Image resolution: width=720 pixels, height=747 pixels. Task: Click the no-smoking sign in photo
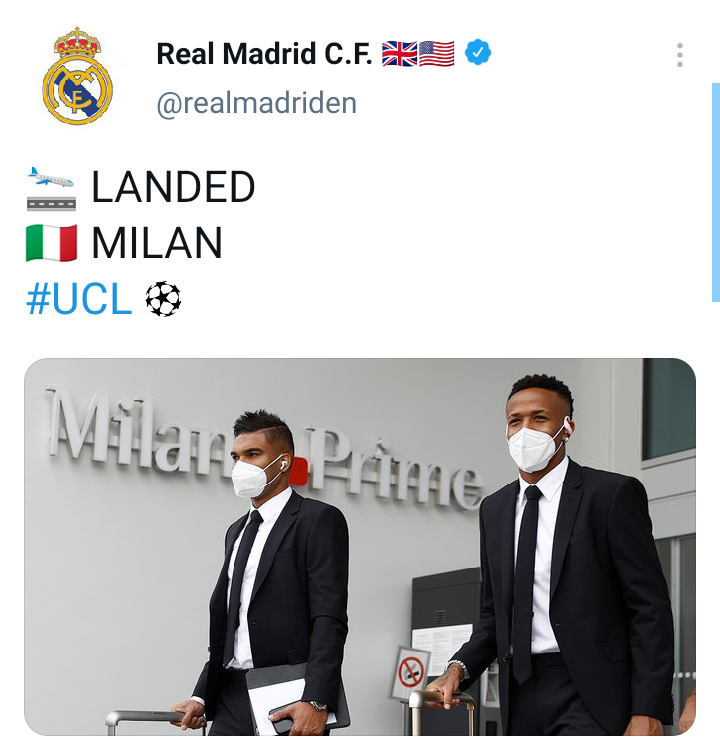[x=411, y=673]
